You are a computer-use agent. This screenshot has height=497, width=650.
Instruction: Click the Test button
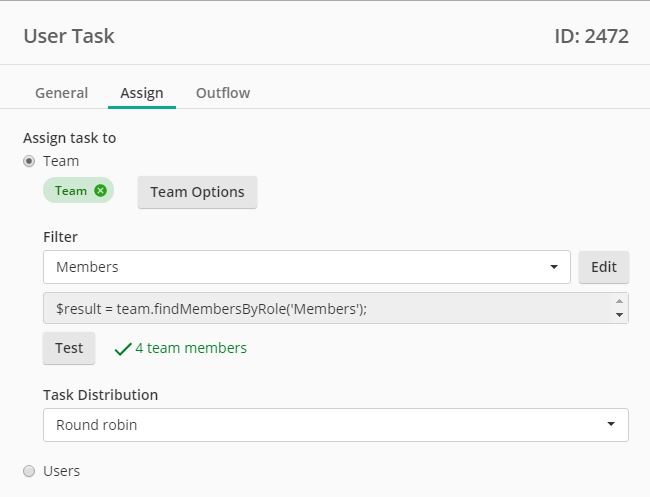(x=69, y=348)
